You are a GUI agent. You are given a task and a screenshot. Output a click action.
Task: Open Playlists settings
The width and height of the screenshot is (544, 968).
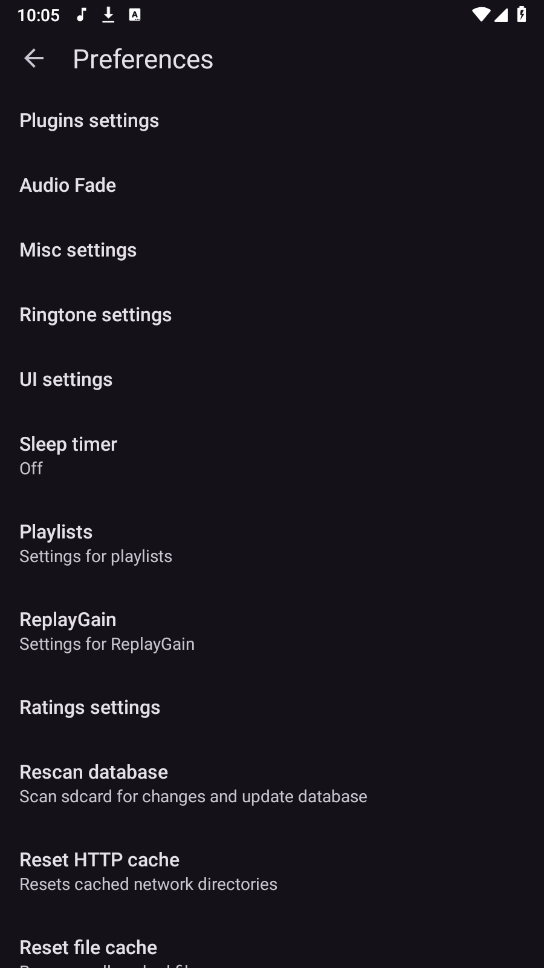pos(272,543)
